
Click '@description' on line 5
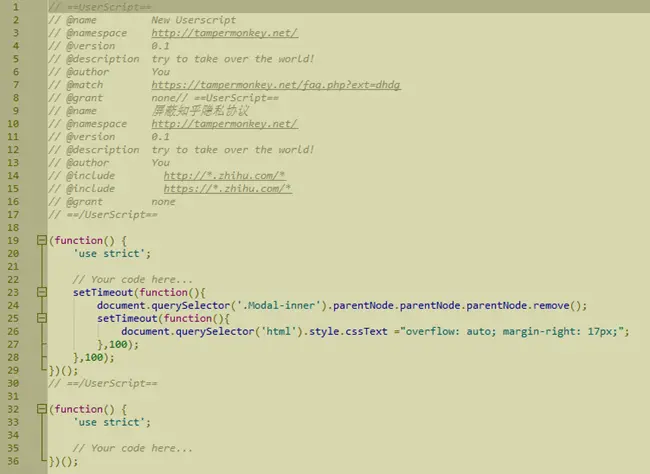pos(103,59)
